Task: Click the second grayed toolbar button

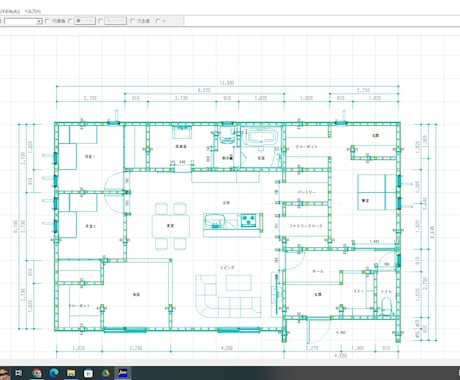Action: [x=115, y=21]
